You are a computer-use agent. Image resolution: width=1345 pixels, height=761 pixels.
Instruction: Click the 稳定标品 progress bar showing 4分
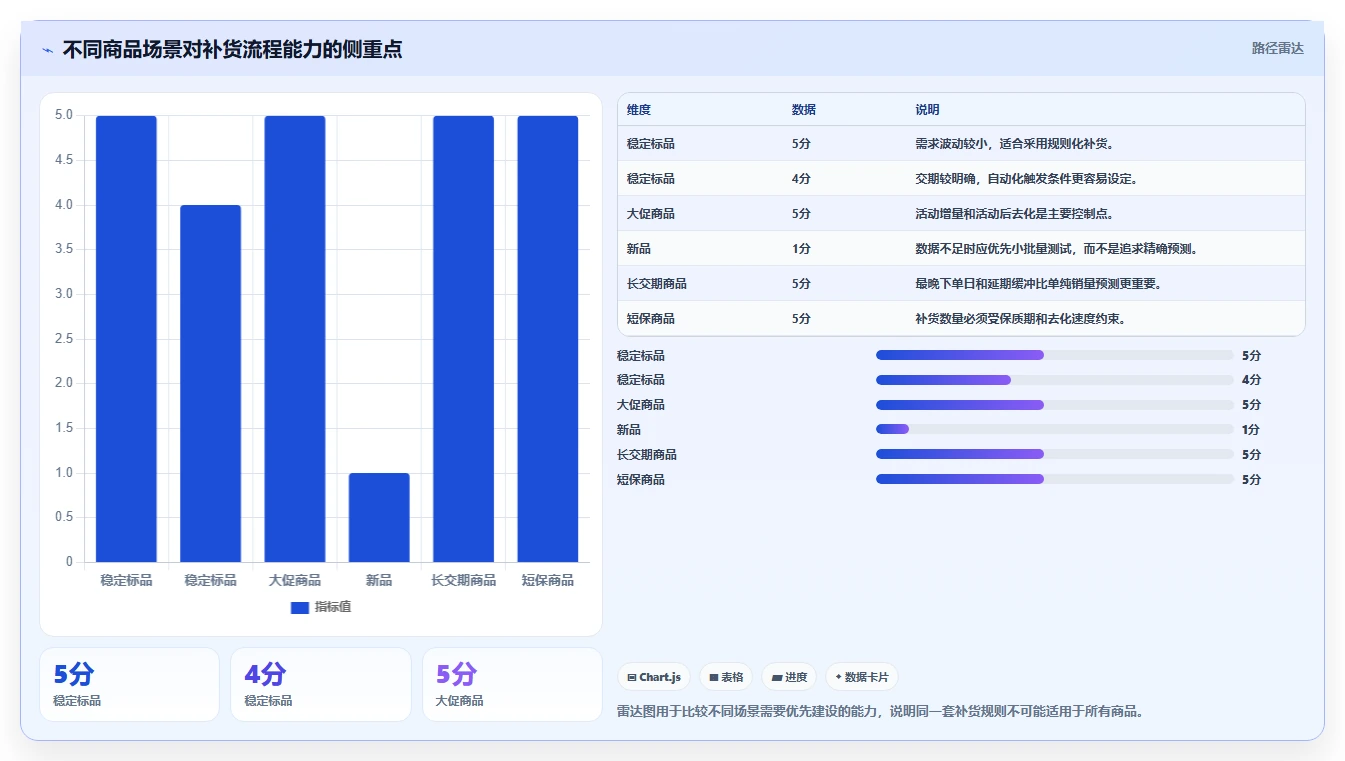[1055, 380]
